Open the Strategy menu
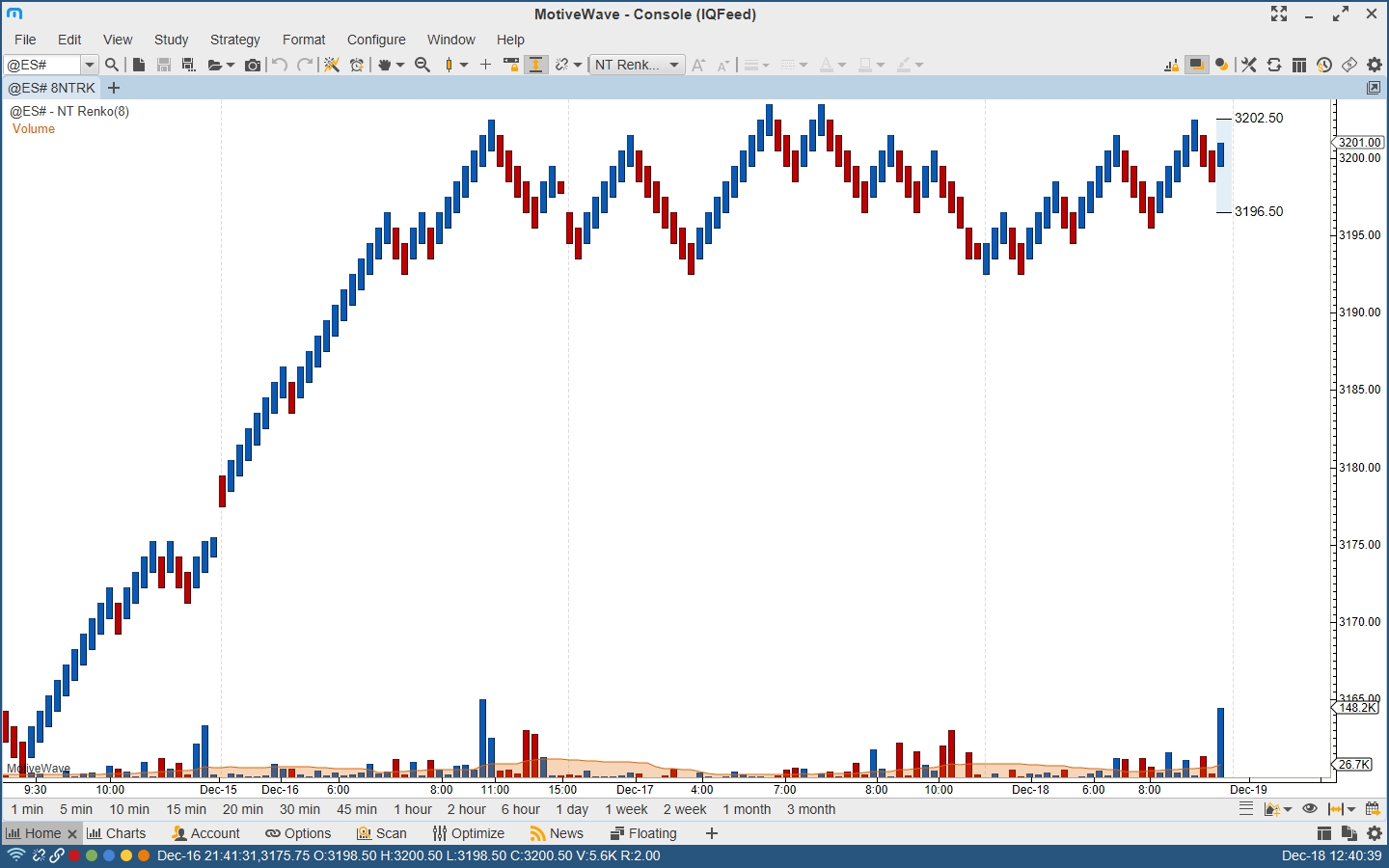 pos(235,40)
